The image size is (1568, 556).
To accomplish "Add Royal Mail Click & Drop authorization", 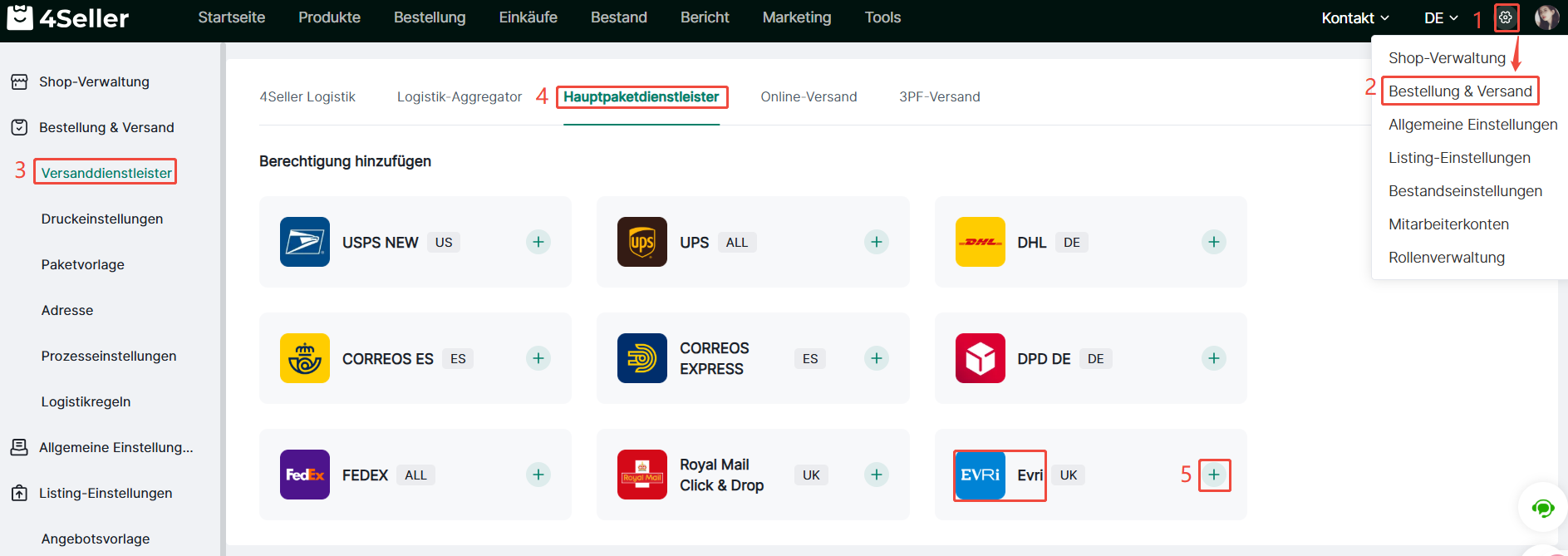I will tap(877, 475).
